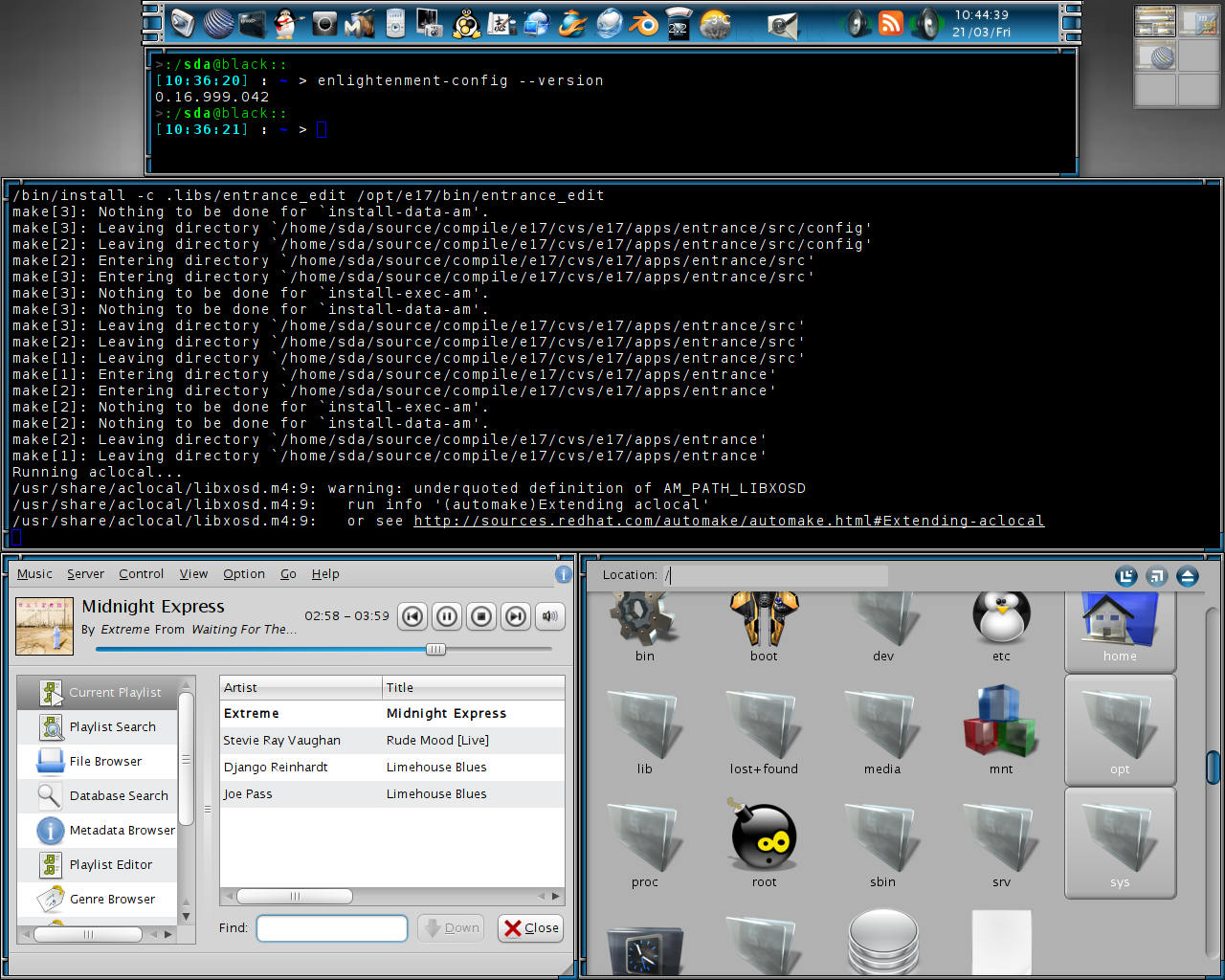Sort playlist by Title column
1225x980 pixels.
point(474,687)
